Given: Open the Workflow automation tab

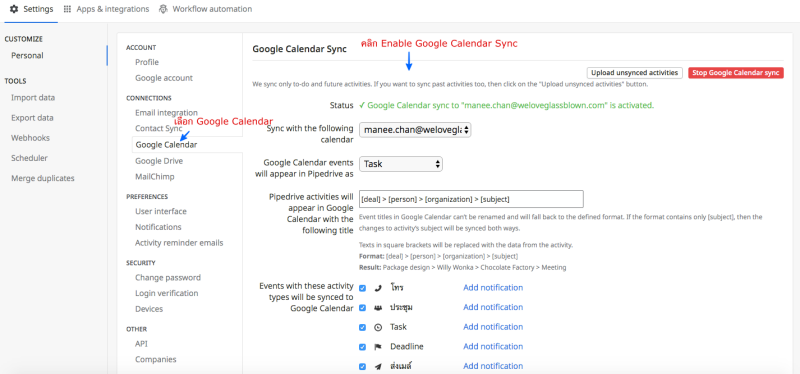Looking at the screenshot, I should (x=206, y=9).
